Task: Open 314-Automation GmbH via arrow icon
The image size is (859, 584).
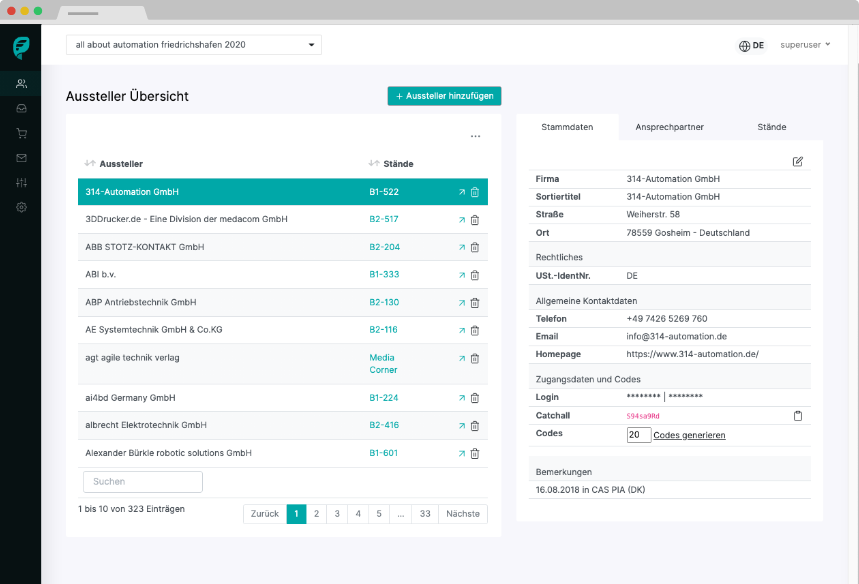Action: coord(462,192)
